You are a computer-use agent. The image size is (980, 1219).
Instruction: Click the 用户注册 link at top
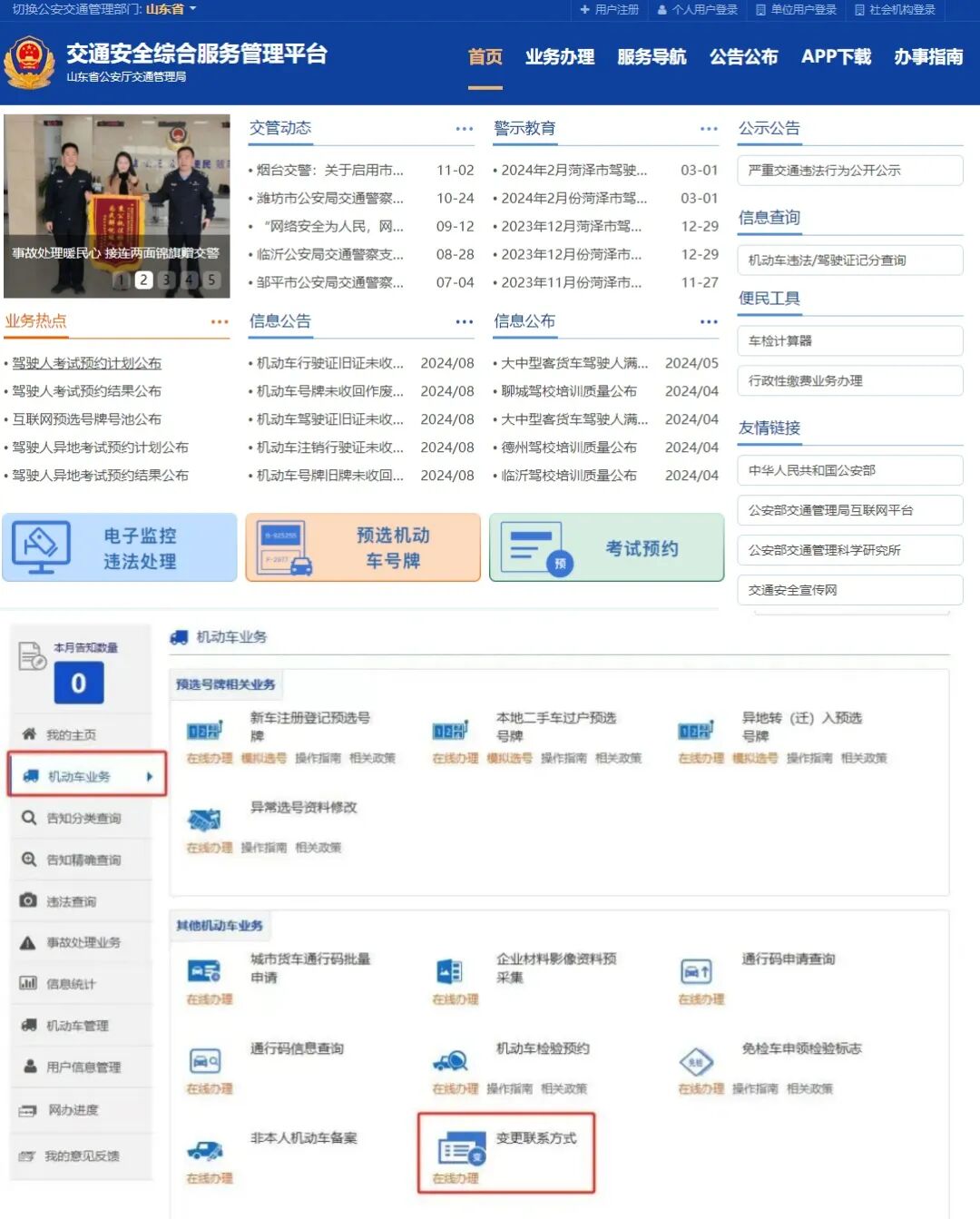tap(610, 9)
